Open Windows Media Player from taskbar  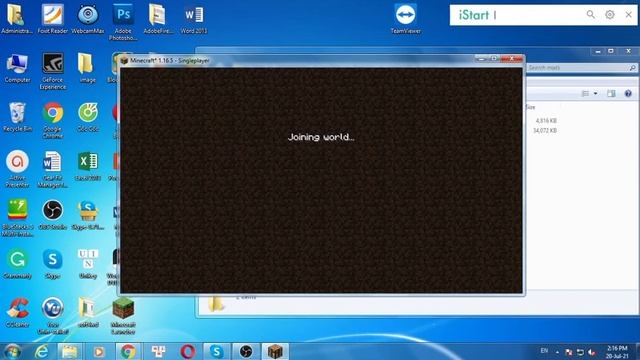pos(98,351)
